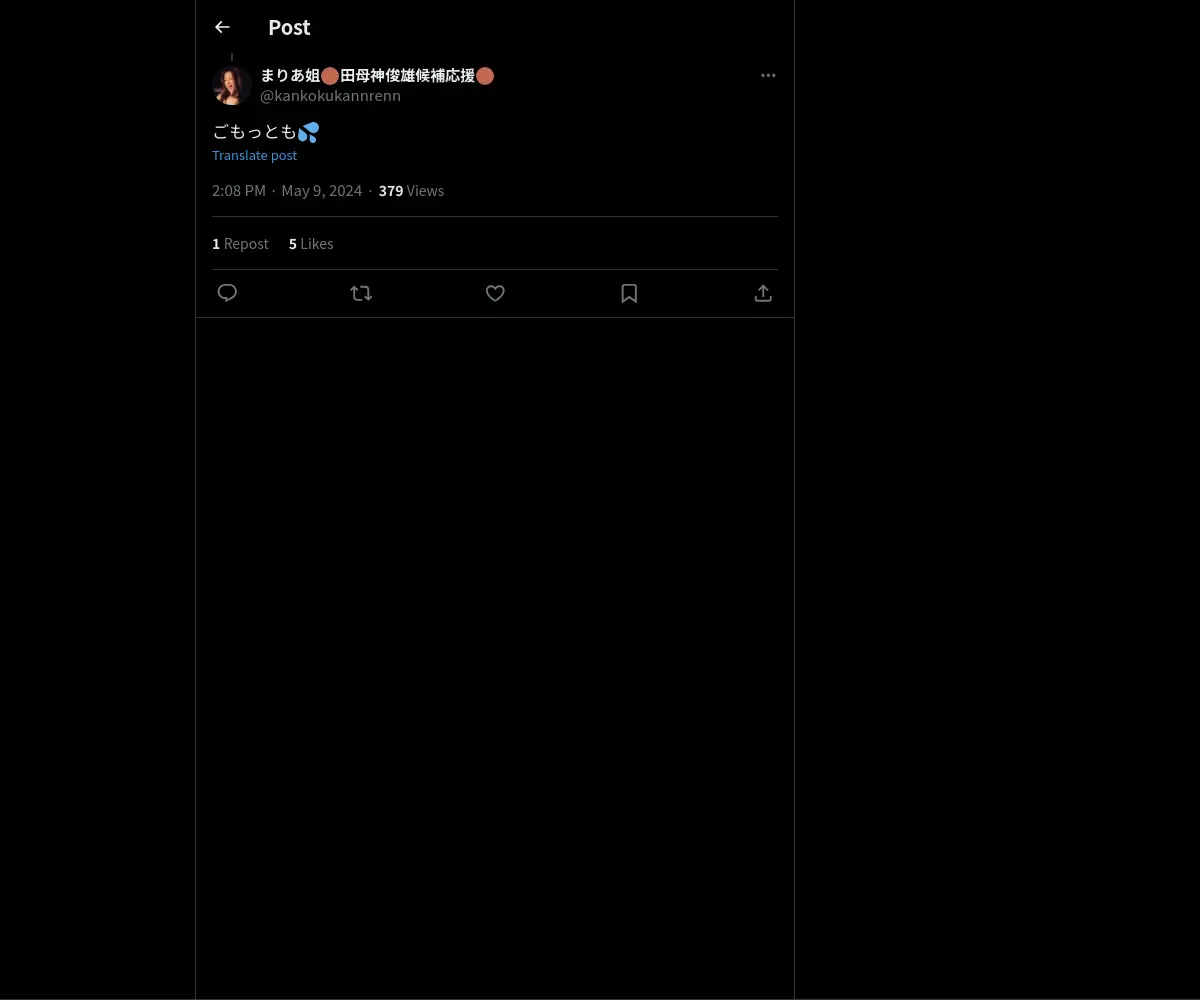Open the three-dot More options menu
The image size is (1200, 1000).
click(x=768, y=75)
